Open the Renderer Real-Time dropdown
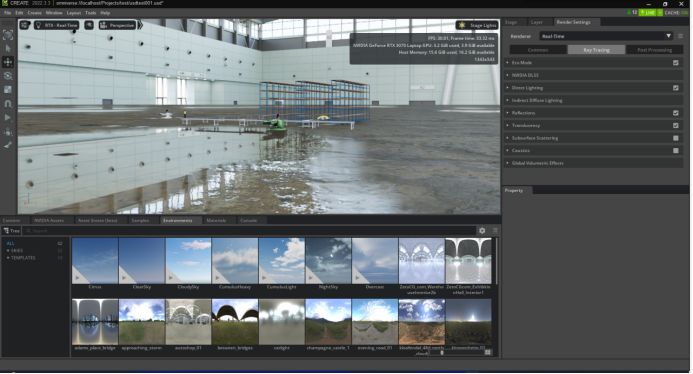 (x=606, y=36)
